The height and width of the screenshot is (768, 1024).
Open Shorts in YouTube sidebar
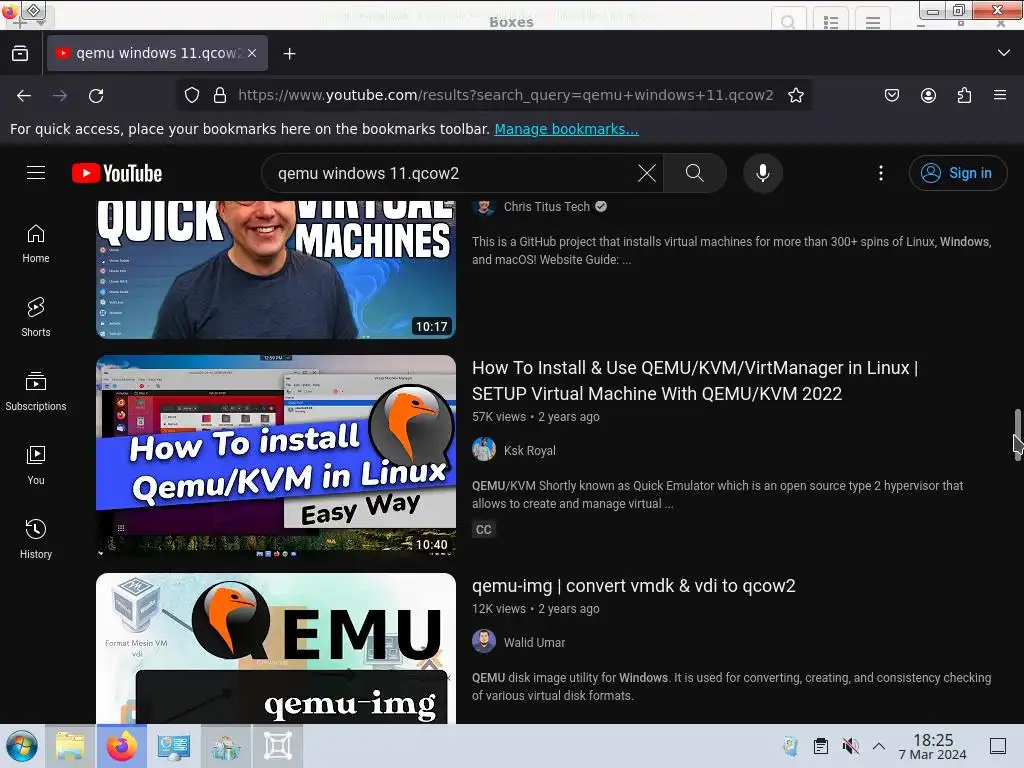pyautogui.click(x=36, y=317)
